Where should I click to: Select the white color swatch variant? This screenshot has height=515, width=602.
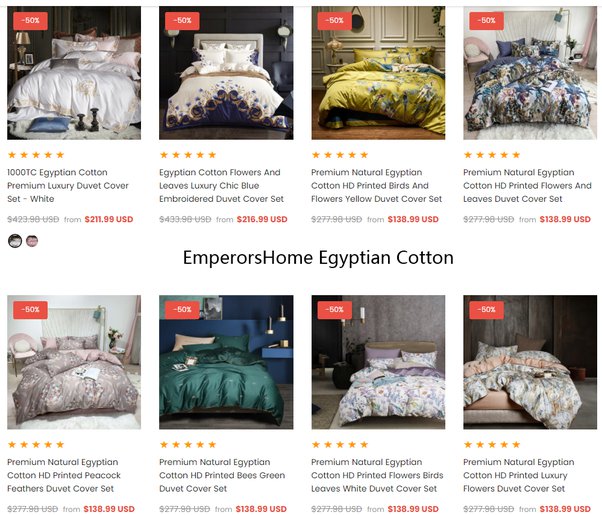click(15, 241)
